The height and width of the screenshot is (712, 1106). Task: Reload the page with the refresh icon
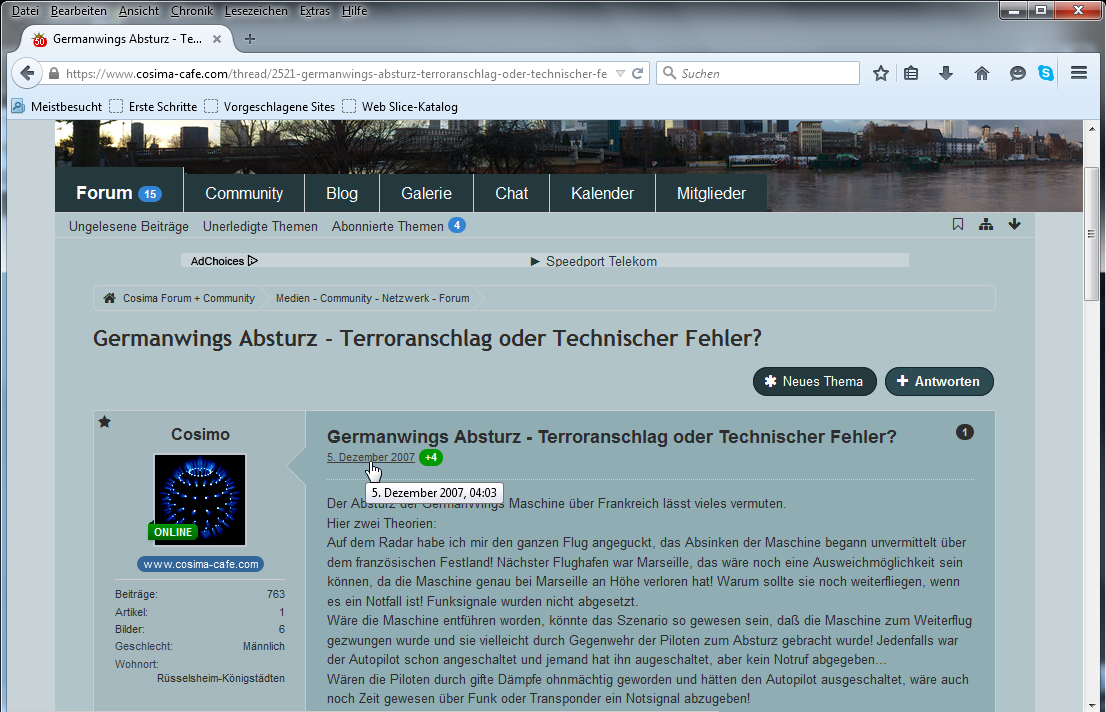click(x=637, y=73)
